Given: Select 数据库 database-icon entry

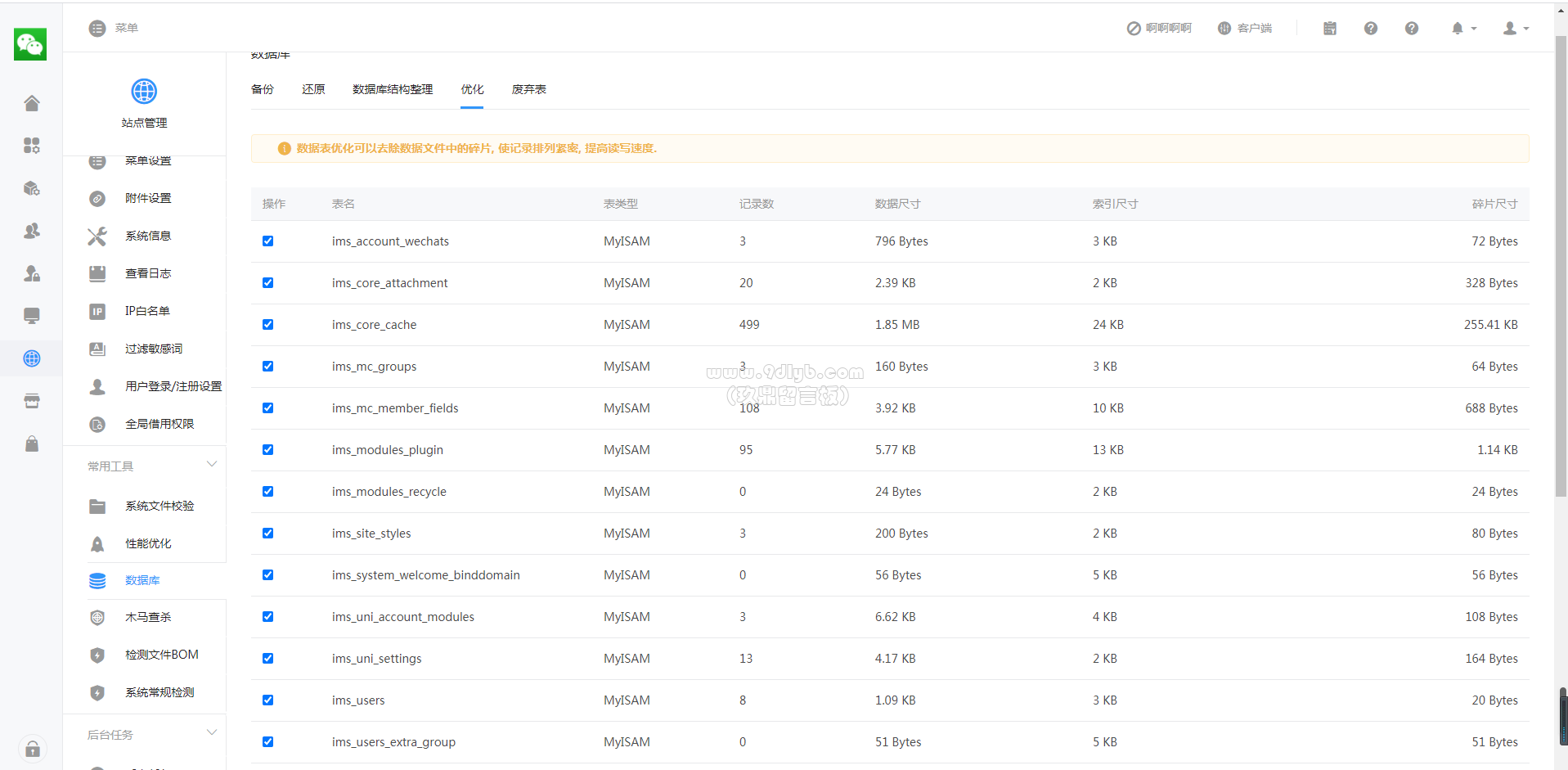Looking at the screenshot, I should pyautogui.click(x=144, y=580).
